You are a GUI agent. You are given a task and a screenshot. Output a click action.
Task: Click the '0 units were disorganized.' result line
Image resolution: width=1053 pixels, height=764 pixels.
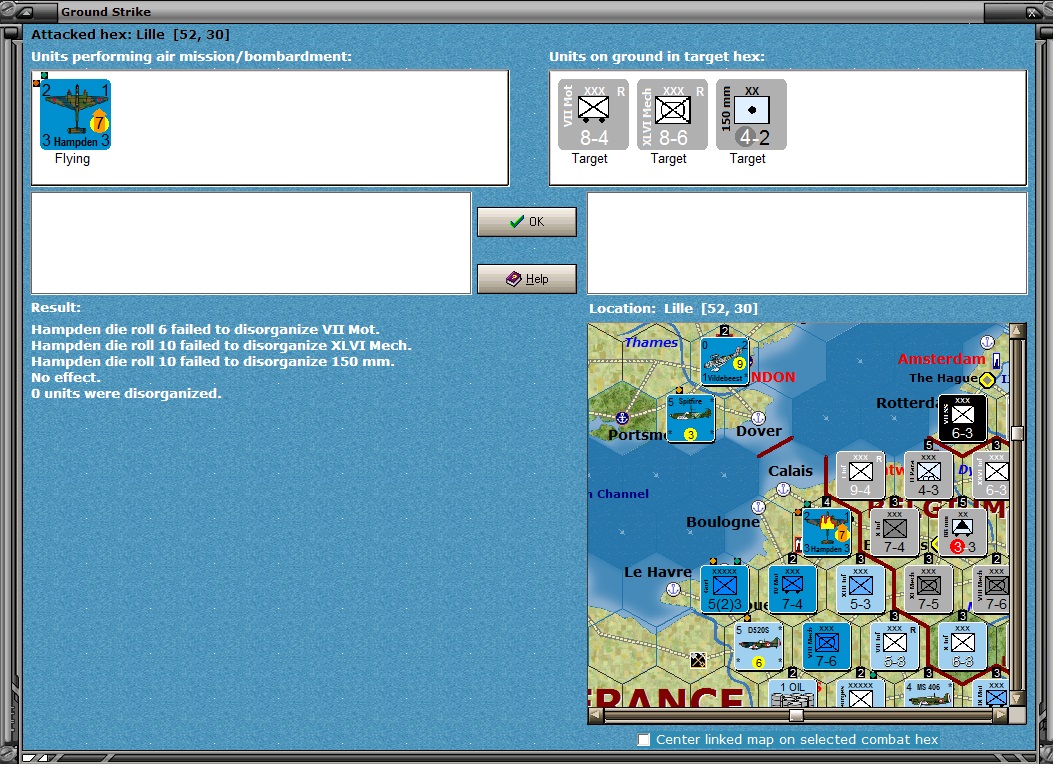point(126,393)
